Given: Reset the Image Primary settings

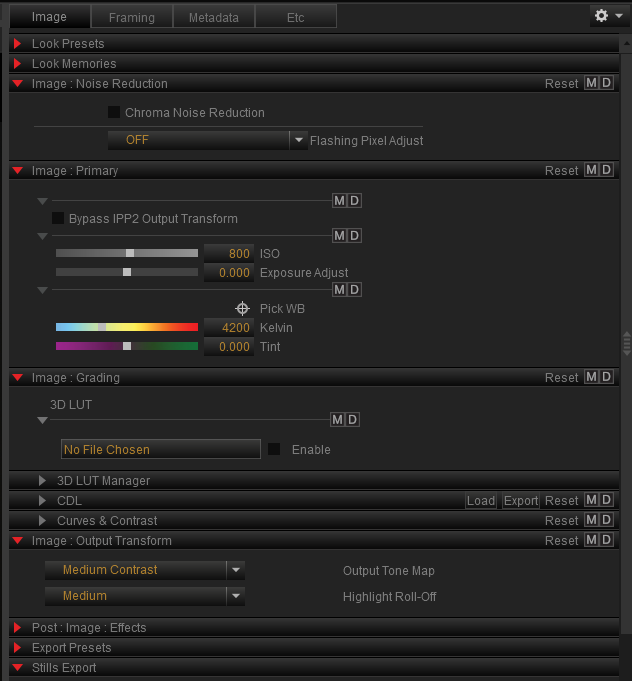Looking at the screenshot, I should click(x=562, y=171).
